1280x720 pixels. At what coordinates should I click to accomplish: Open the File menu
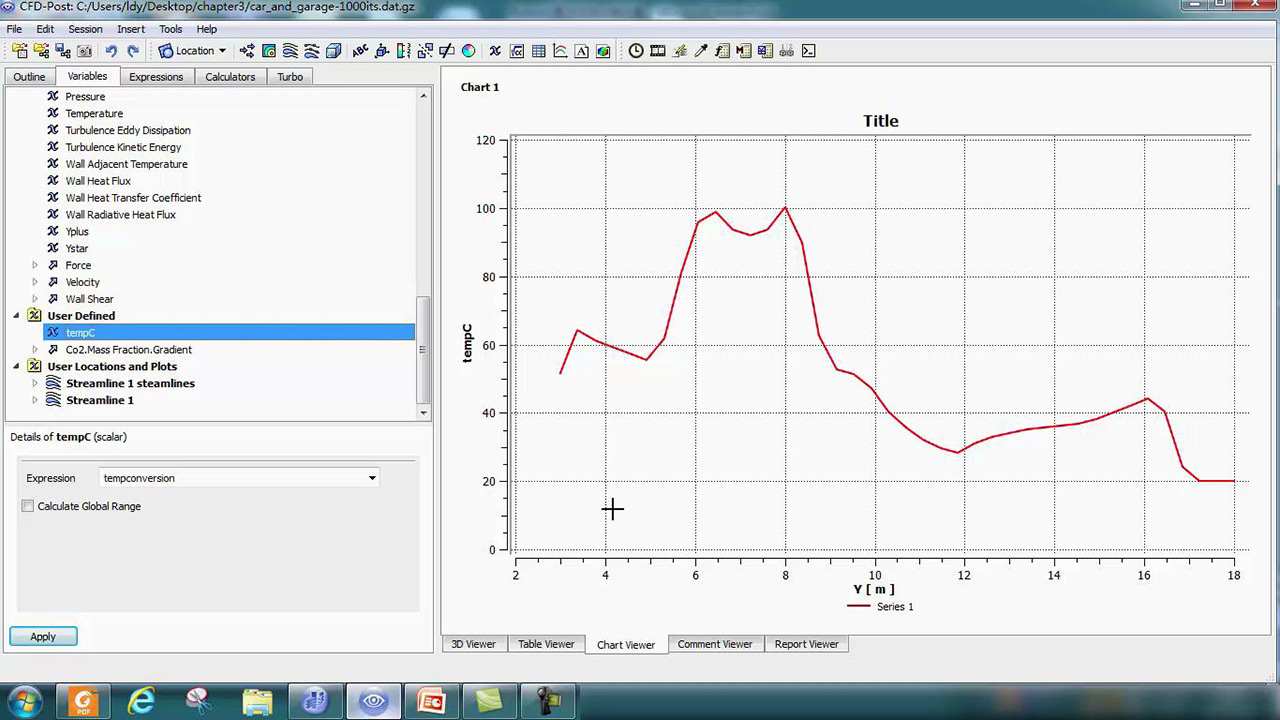point(14,29)
